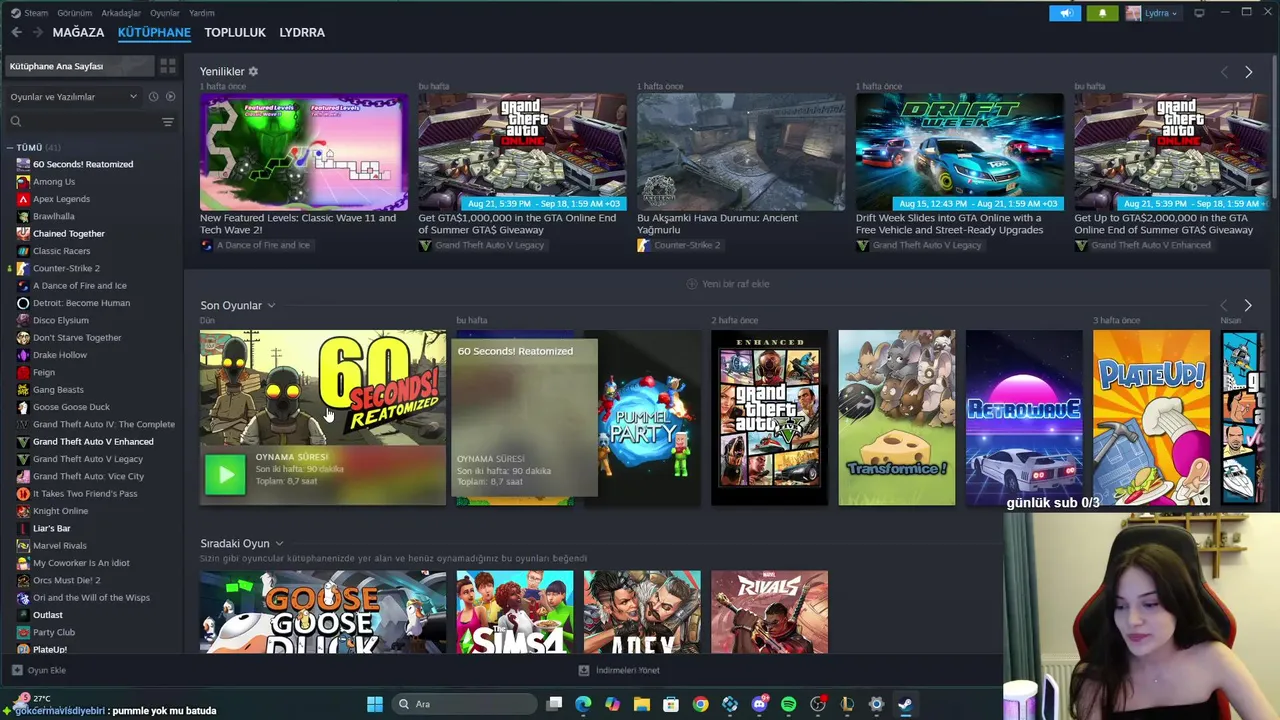Play 60 Seconds! Reatomized green button
Viewport: 1280px width, 720px height.
tap(225, 475)
